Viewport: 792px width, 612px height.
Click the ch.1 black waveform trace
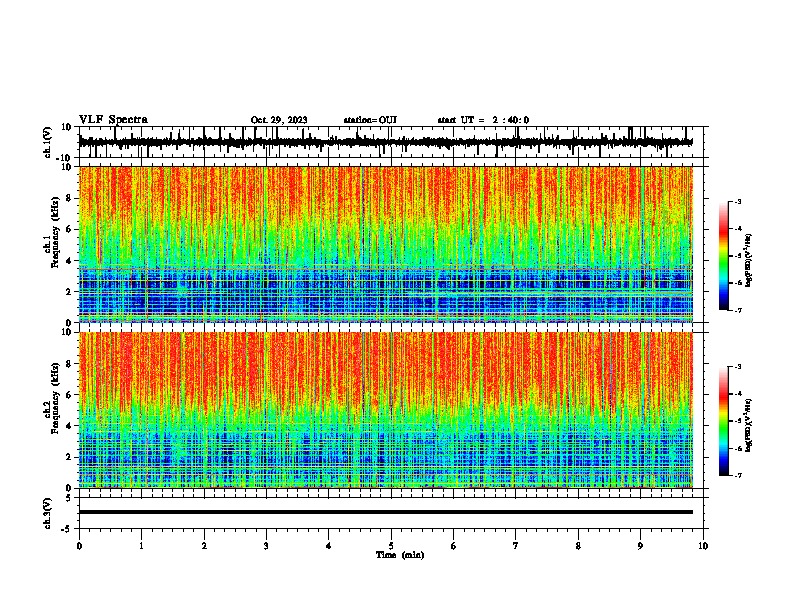pyautogui.click(x=385, y=142)
